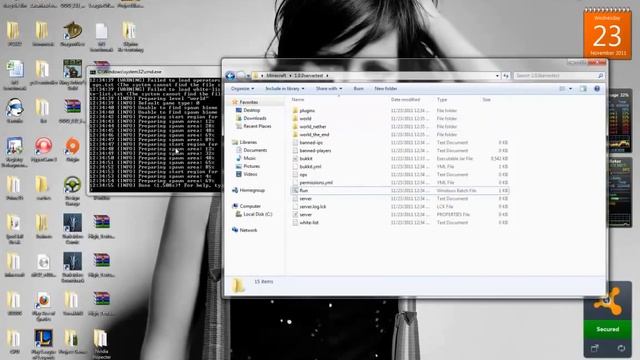Select the League of Legends desktop shortcut

43,345
